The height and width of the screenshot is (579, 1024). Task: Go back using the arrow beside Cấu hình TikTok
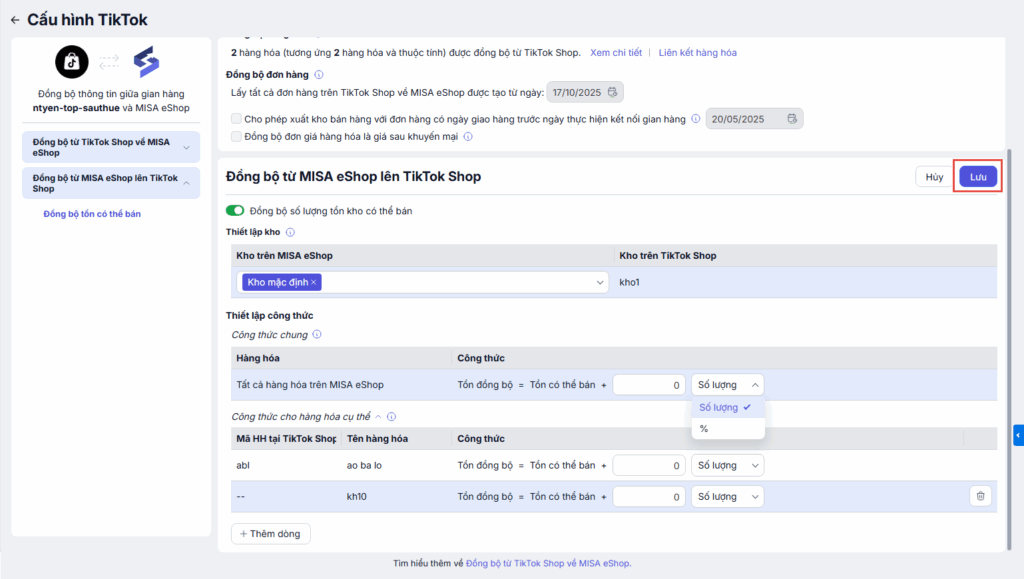click(x=15, y=20)
